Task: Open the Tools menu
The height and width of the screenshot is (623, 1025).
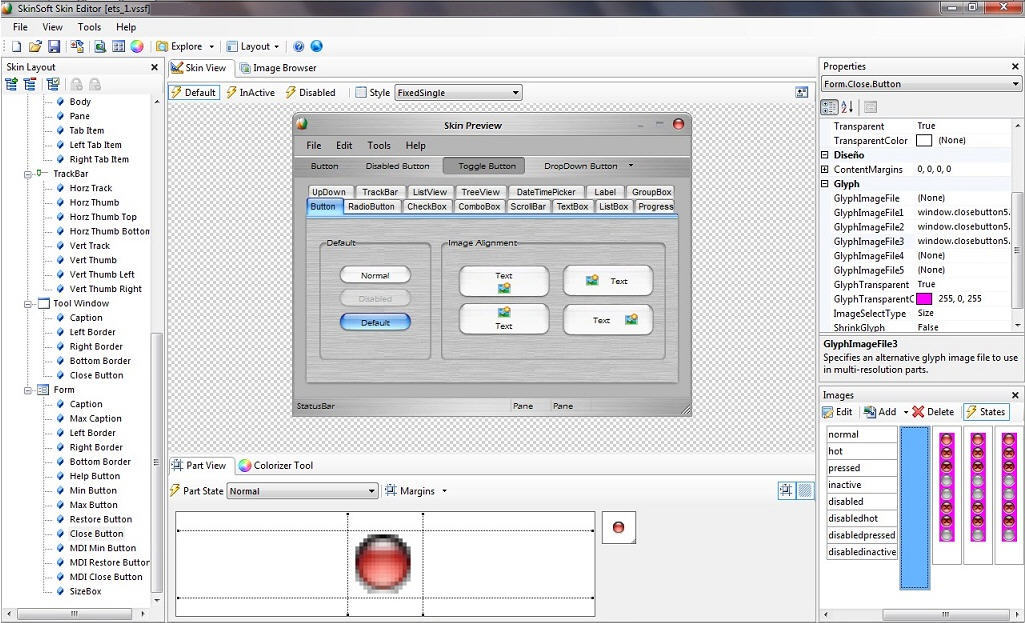Action: point(90,27)
